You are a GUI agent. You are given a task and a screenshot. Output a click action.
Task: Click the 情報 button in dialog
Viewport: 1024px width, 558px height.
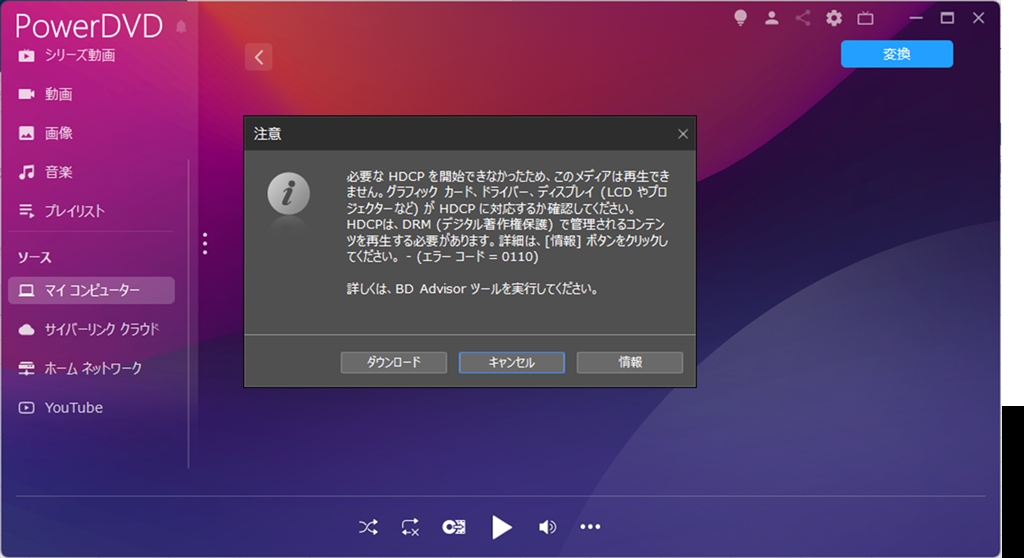(x=630, y=363)
